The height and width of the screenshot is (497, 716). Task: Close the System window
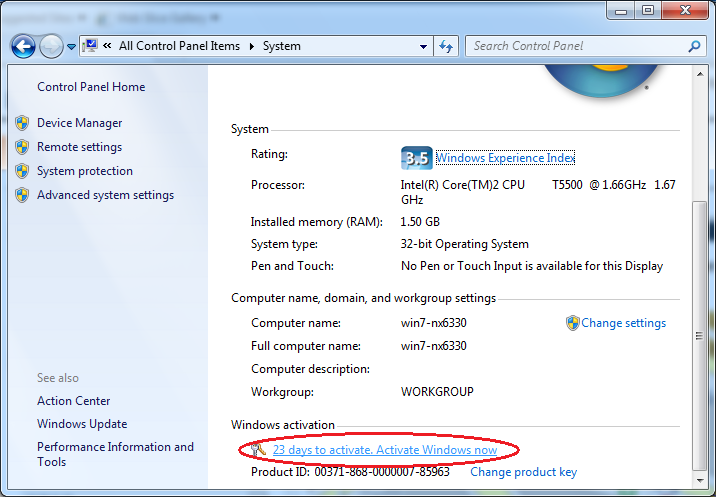pyautogui.click(x=685, y=11)
